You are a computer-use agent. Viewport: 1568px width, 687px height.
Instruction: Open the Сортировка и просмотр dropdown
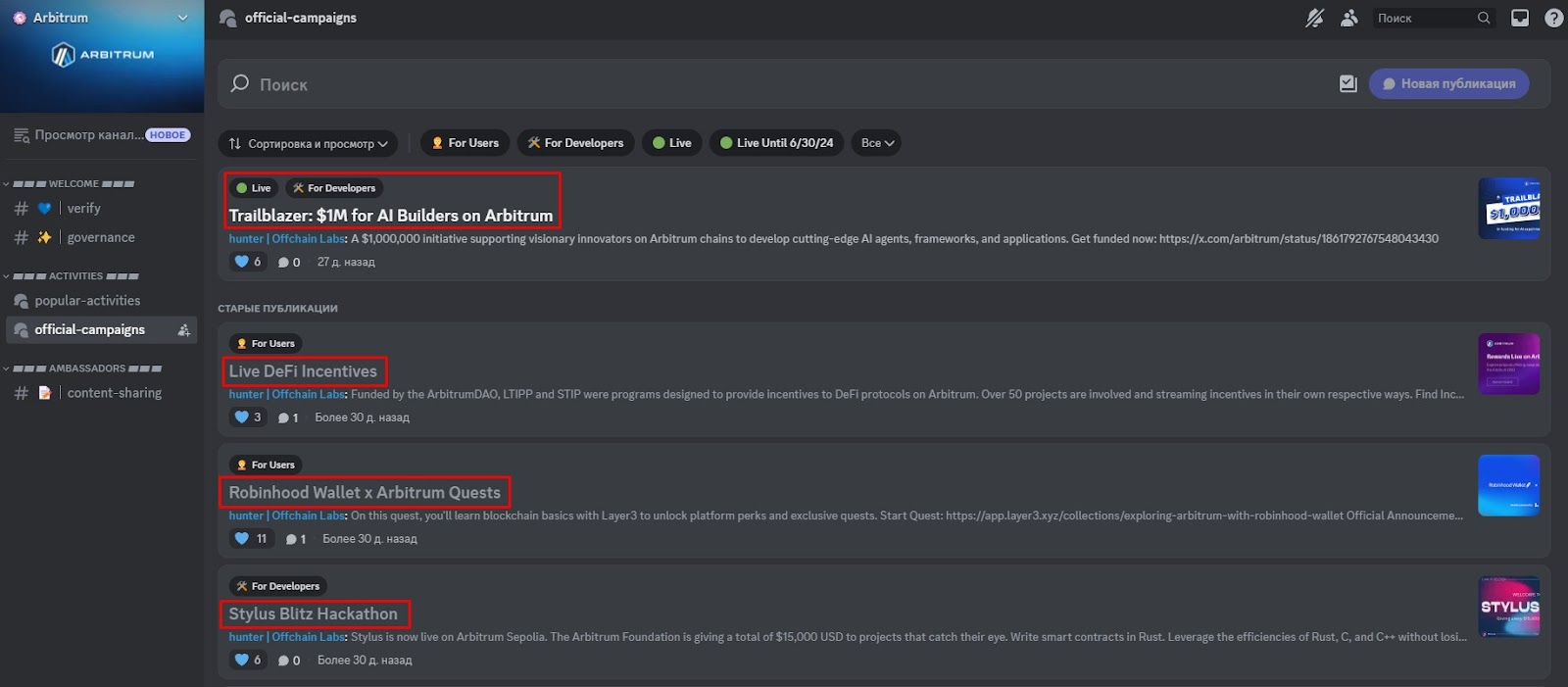tap(308, 143)
